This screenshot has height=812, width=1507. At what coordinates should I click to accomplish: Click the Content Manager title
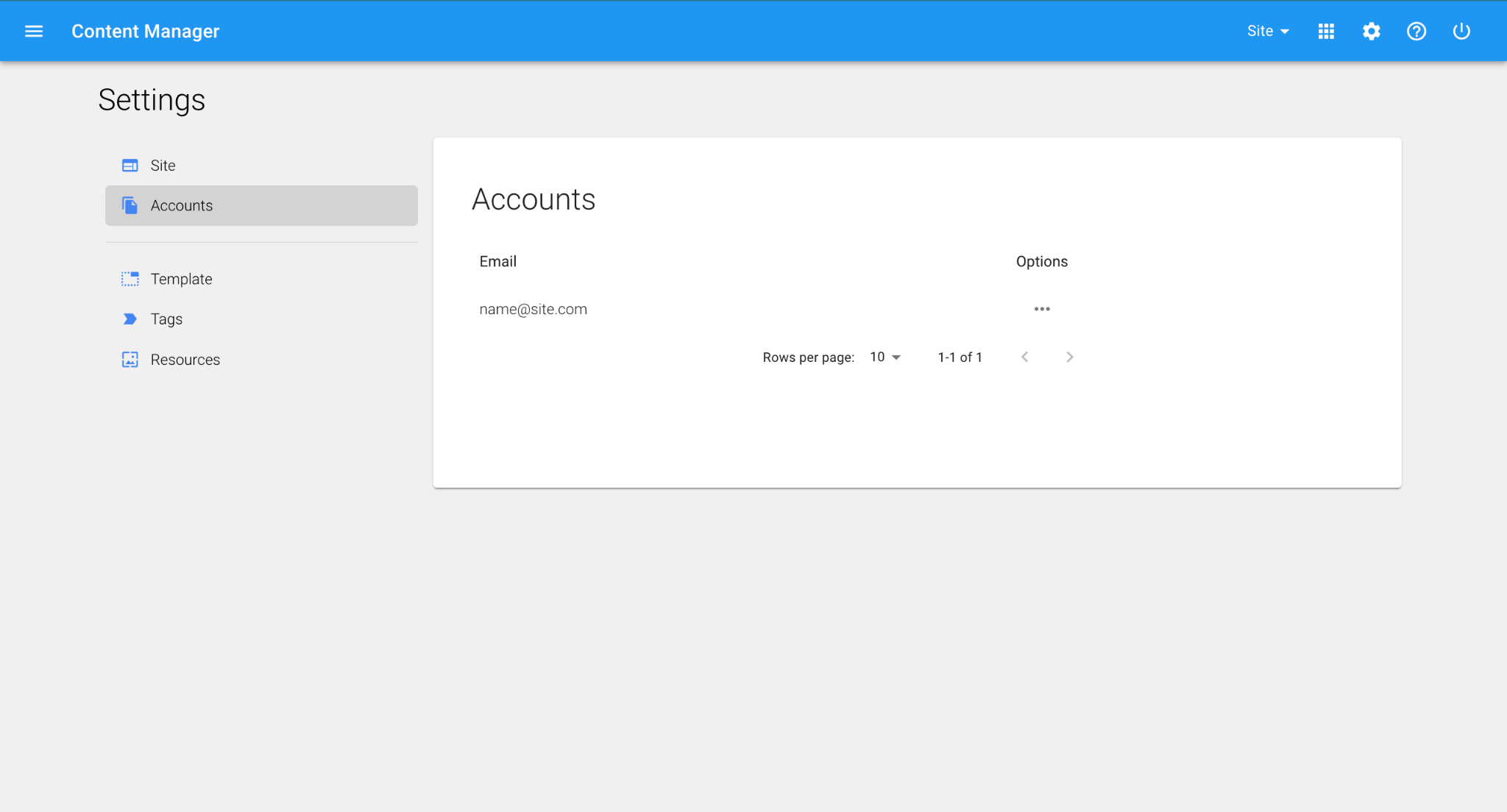point(145,31)
